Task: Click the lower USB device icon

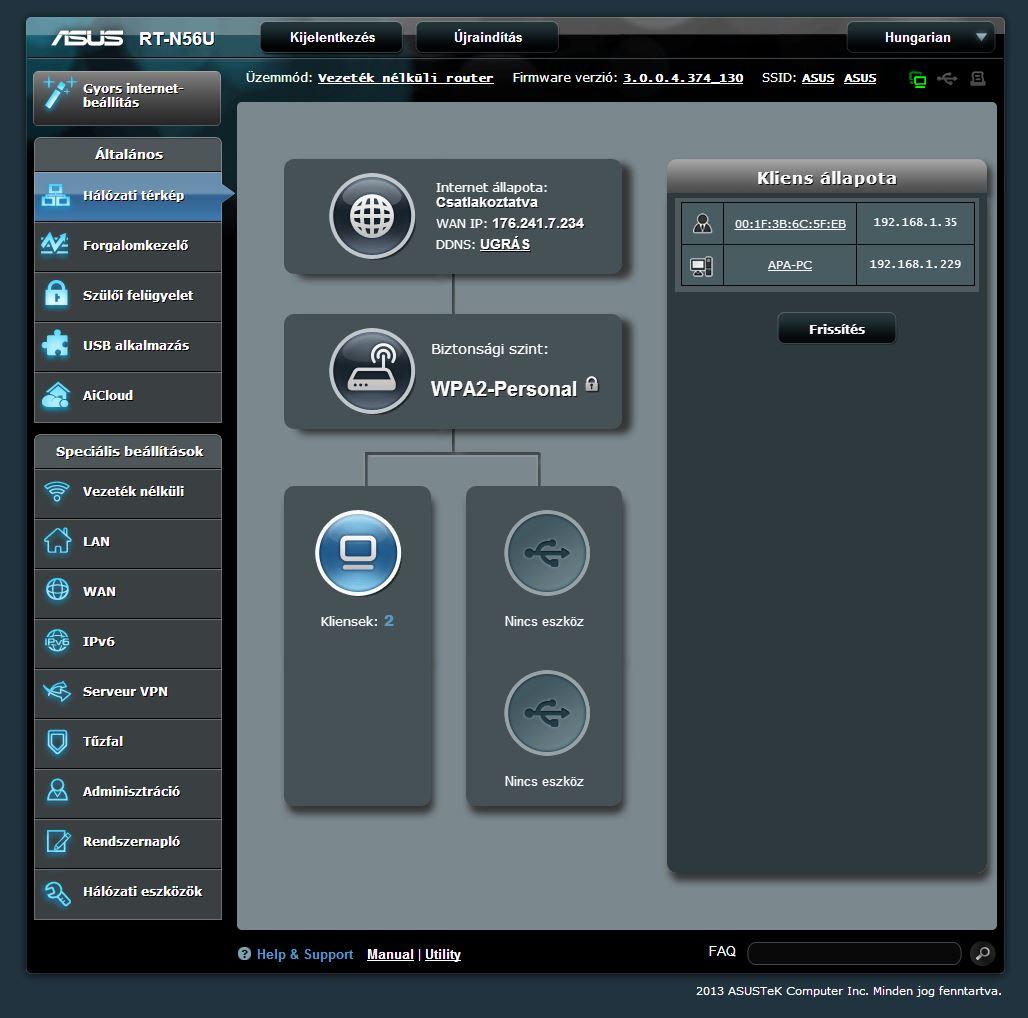Action: click(547, 713)
